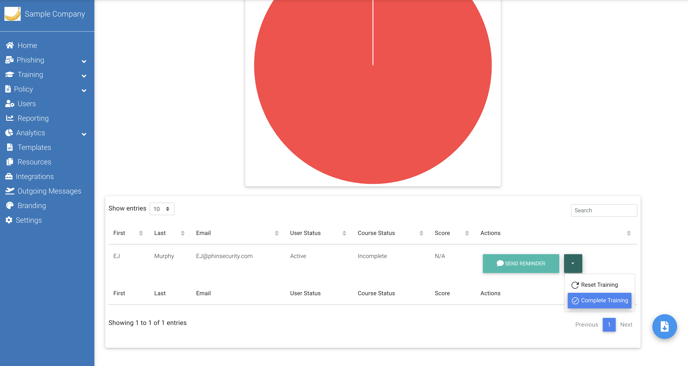Image resolution: width=688 pixels, height=366 pixels.
Task: Click the EJ@phinsecurity.com email cell
Action: click(224, 256)
